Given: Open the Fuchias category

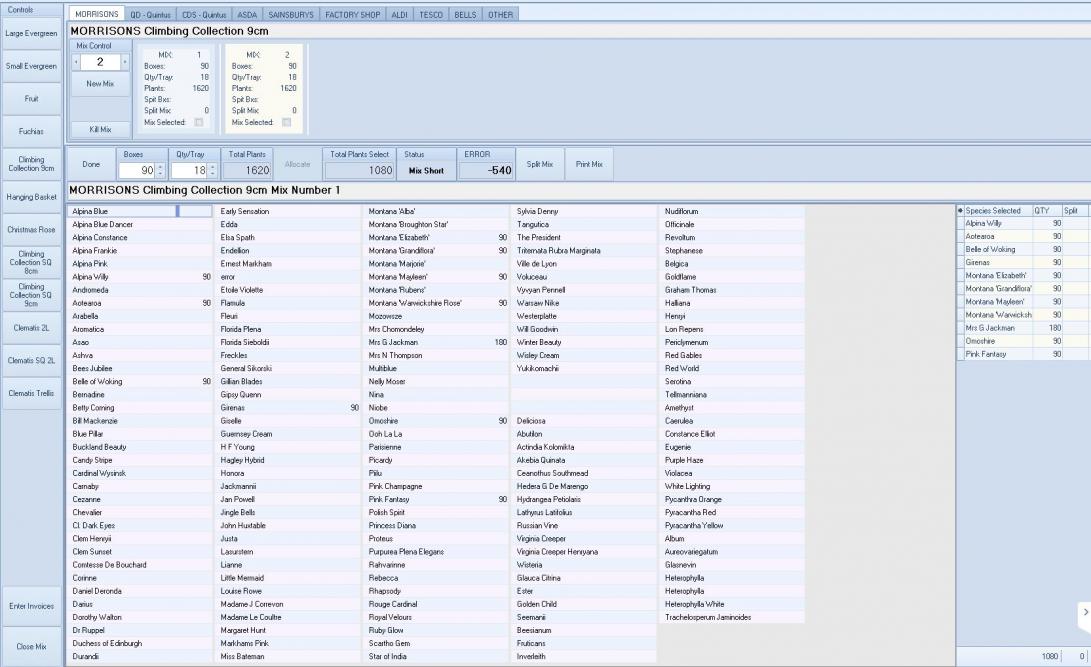Looking at the screenshot, I should pos(31,131).
